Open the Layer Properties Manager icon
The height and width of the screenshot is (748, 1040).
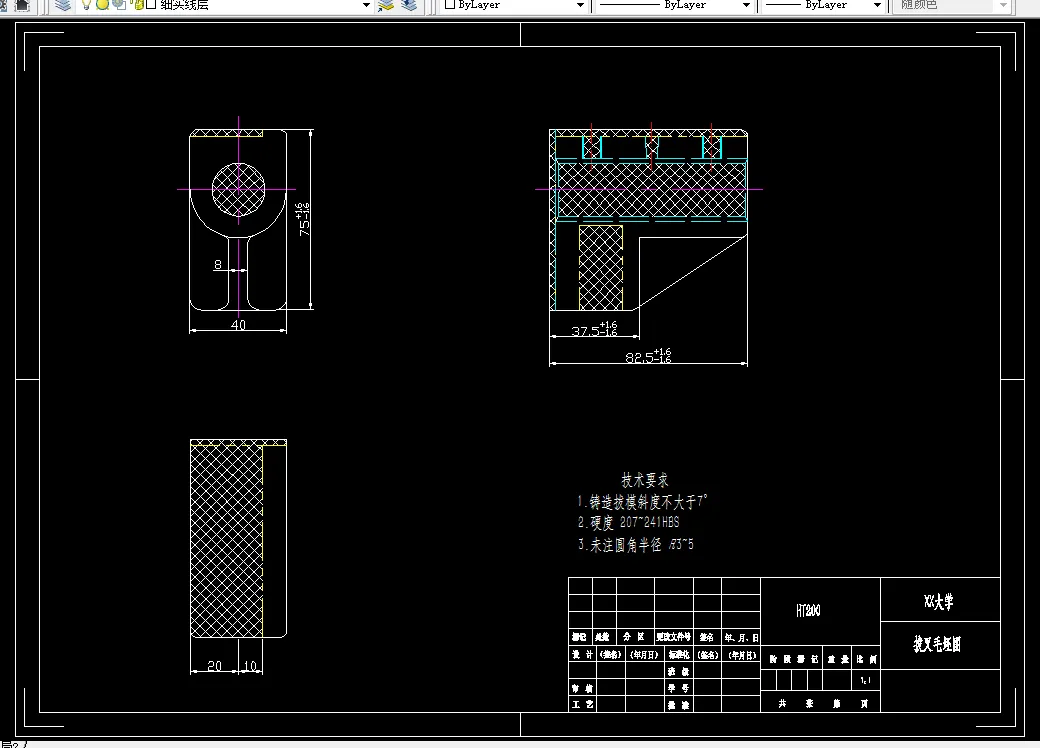[63, 5]
